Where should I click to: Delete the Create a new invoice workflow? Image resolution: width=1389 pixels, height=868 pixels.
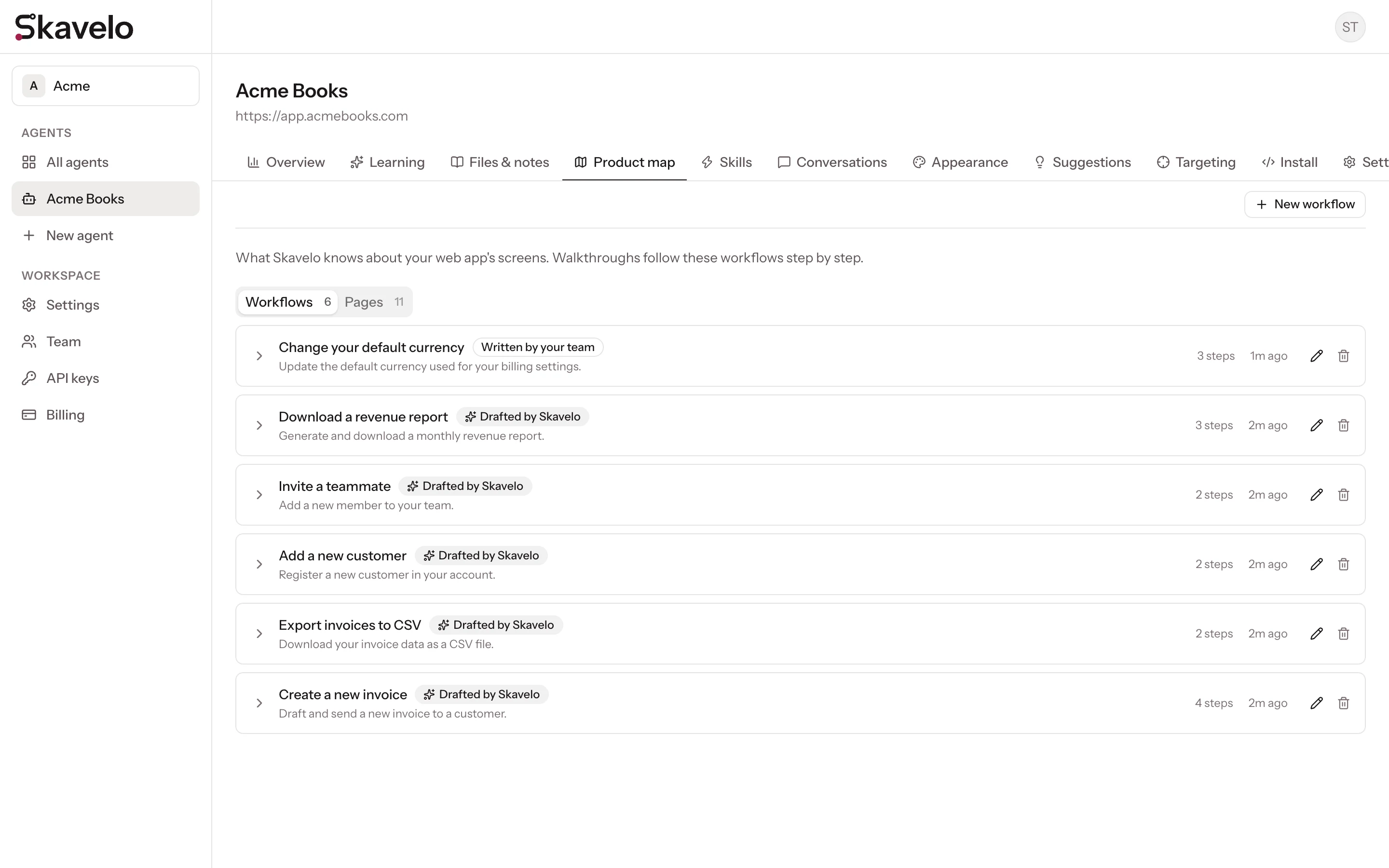[1344, 703]
